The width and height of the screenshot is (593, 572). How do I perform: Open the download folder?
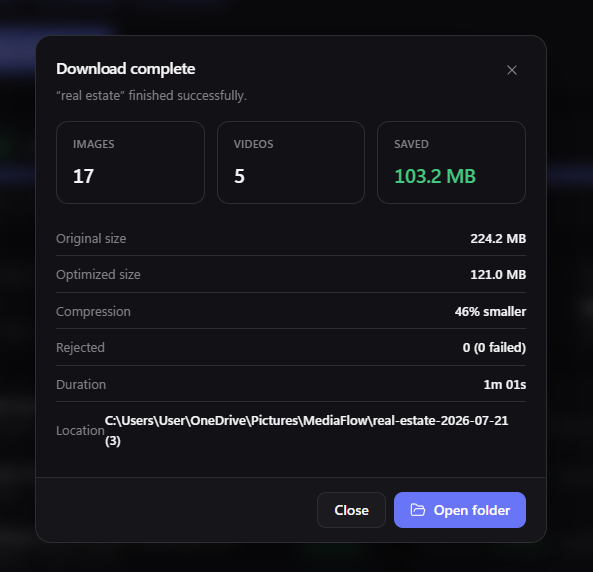tap(460, 510)
